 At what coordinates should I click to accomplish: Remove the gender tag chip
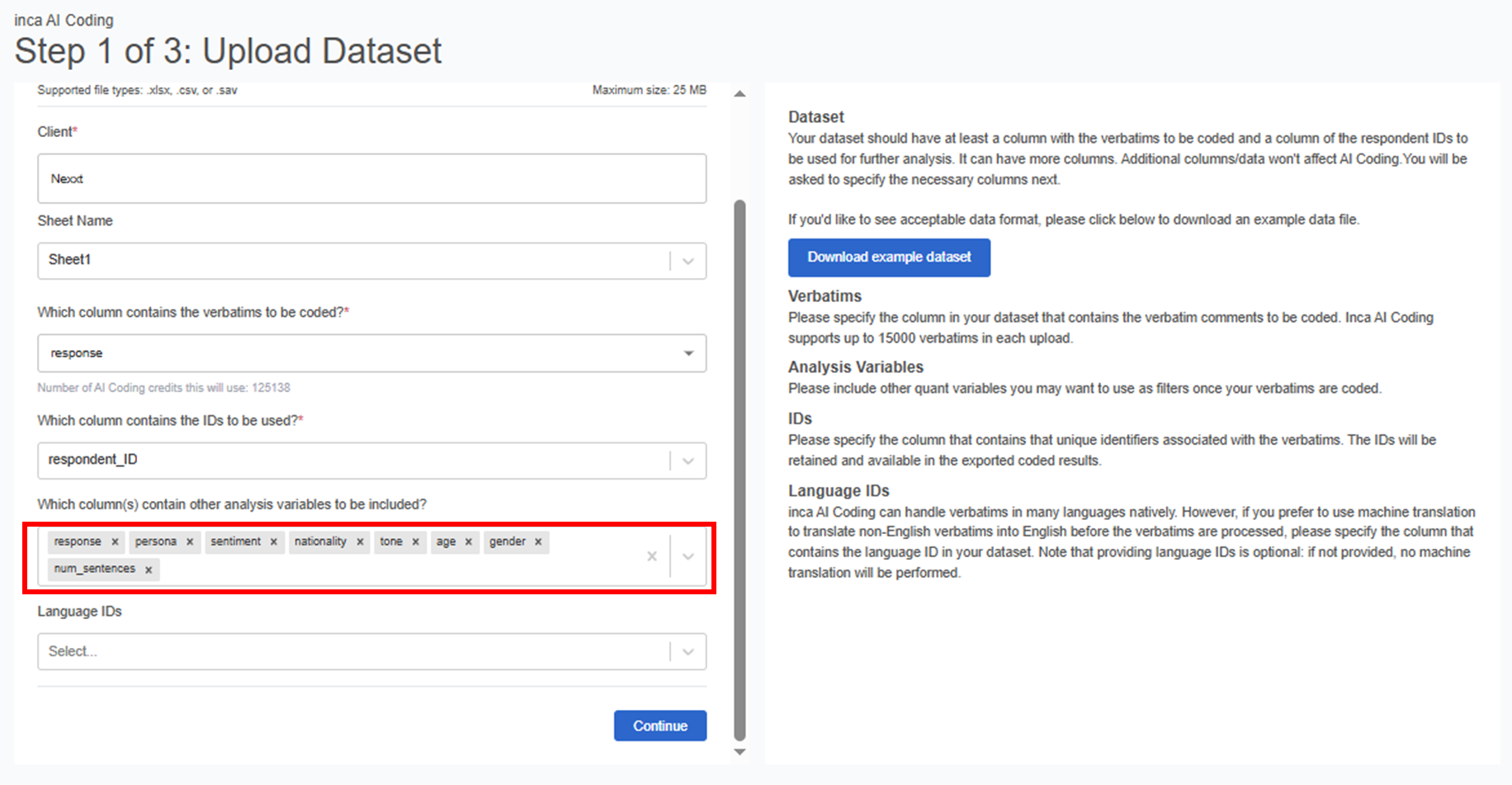(x=538, y=542)
